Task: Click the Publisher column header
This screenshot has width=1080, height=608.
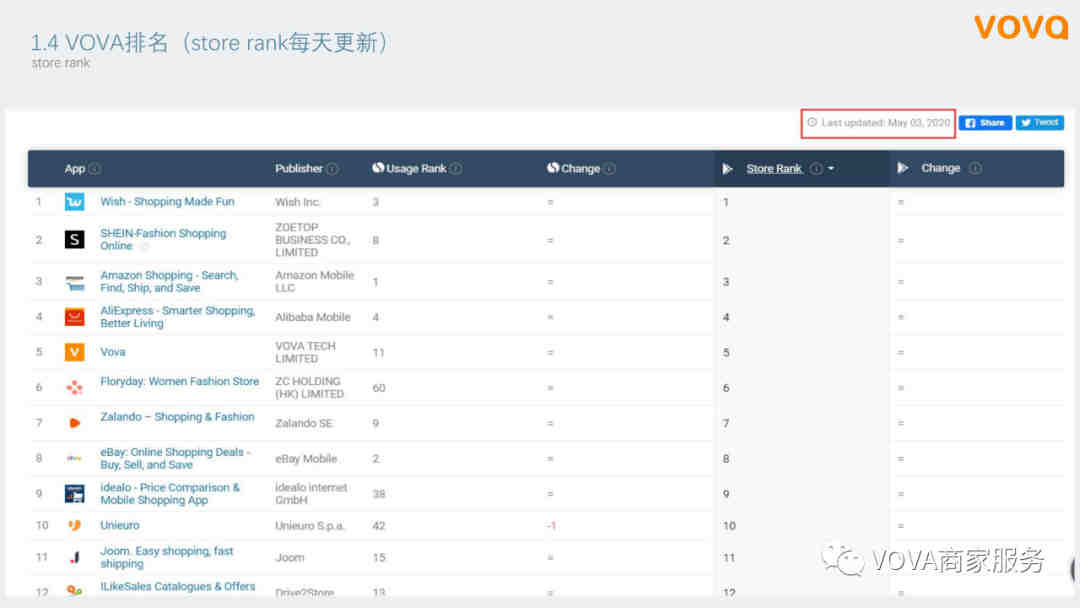Action: [x=298, y=169]
